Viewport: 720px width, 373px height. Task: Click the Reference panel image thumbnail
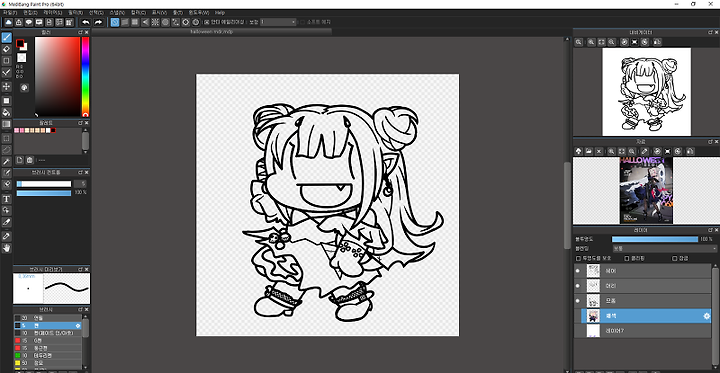click(x=646, y=190)
